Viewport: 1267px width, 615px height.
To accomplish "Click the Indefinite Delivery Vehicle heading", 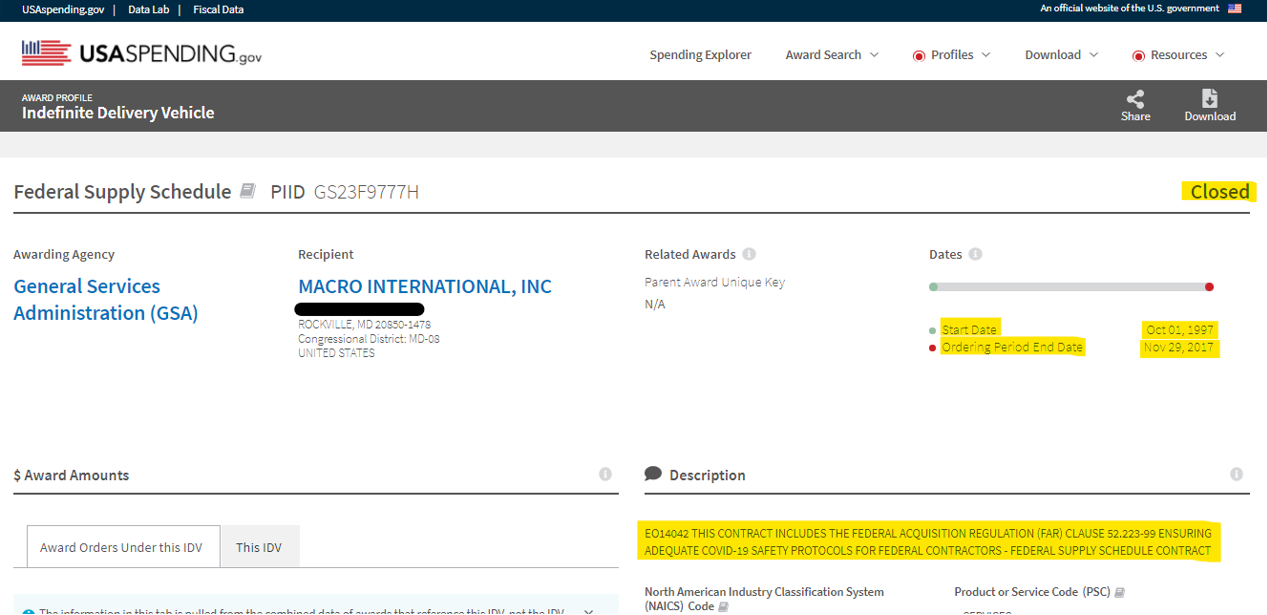I will (118, 113).
